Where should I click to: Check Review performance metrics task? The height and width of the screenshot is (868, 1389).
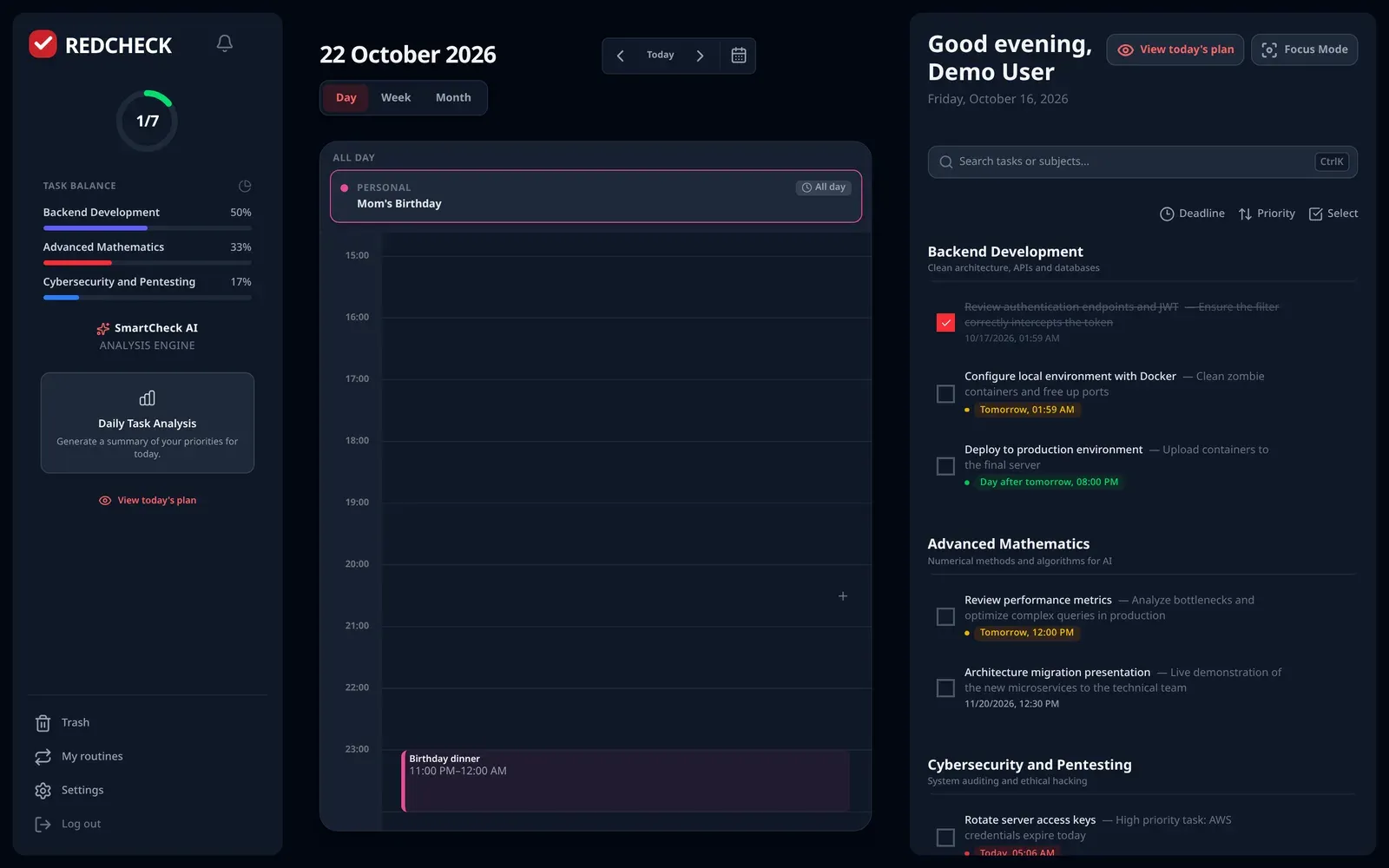tap(945, 617)
